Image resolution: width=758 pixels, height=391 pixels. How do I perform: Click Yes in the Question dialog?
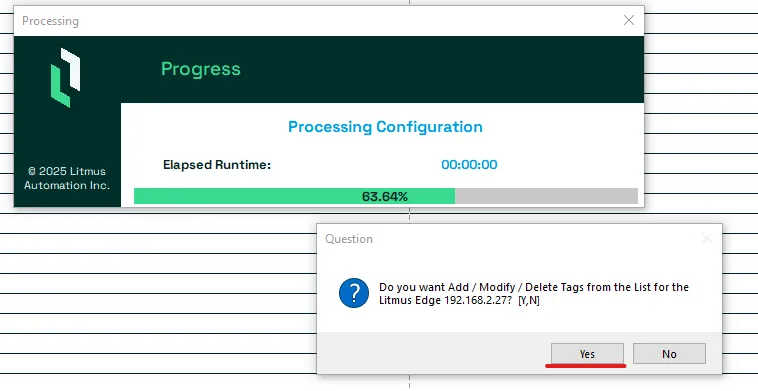[x=587, y=354]
